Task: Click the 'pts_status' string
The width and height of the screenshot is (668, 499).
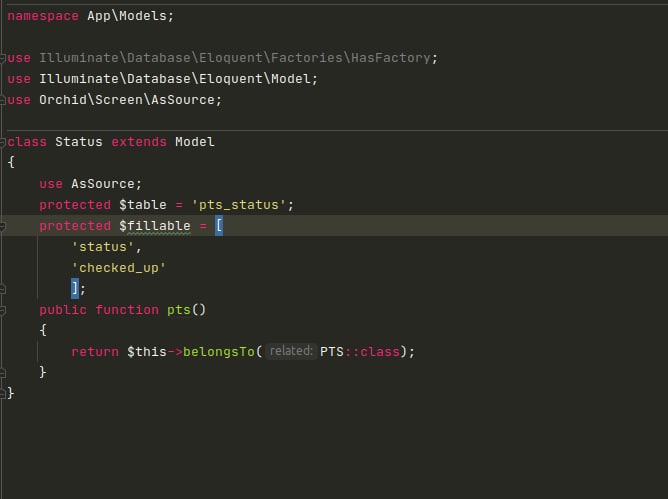Action: pos(239,205)
